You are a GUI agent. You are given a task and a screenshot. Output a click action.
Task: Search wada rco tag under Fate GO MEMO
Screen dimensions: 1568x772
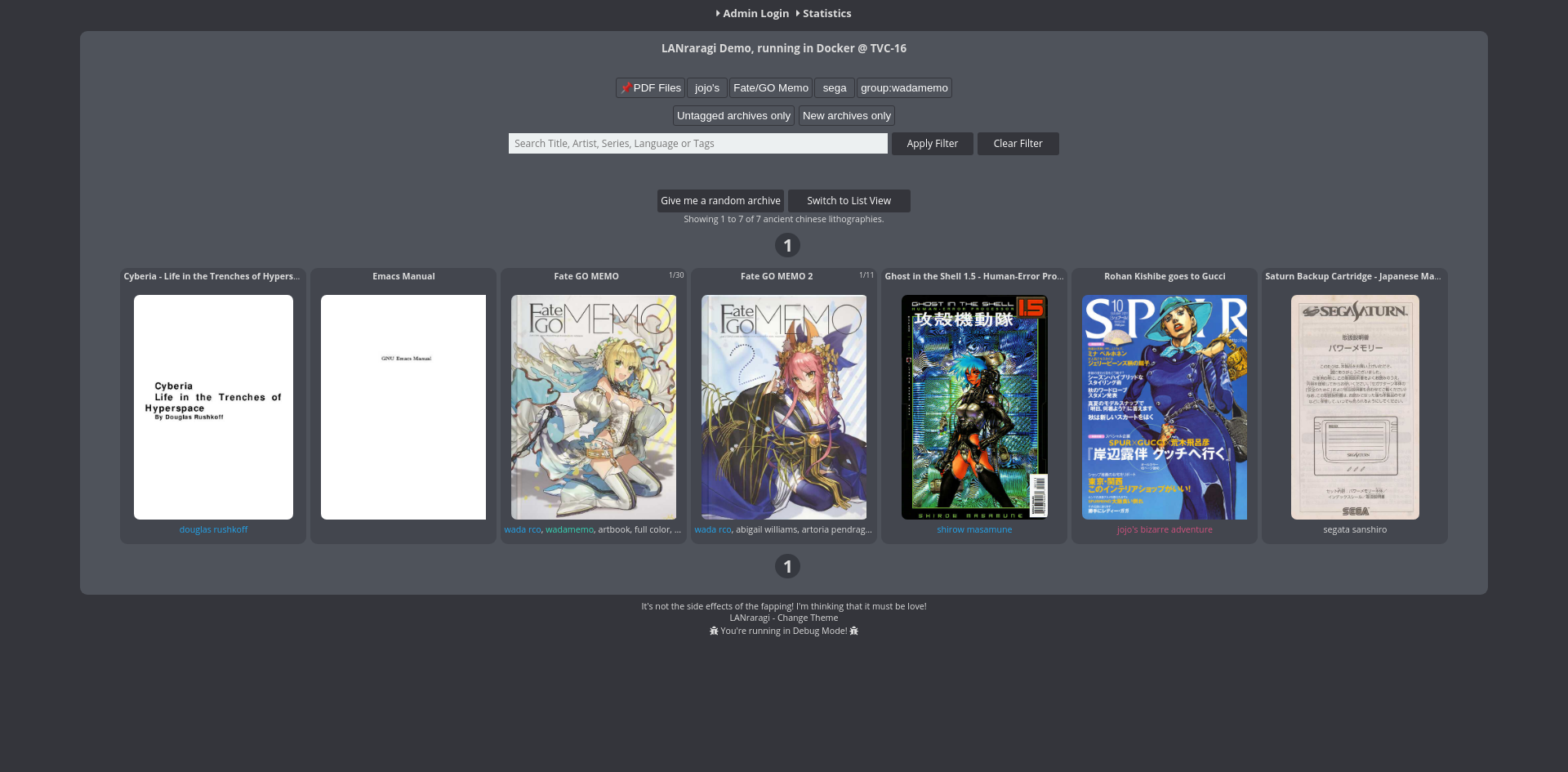(x=523, y=529)
